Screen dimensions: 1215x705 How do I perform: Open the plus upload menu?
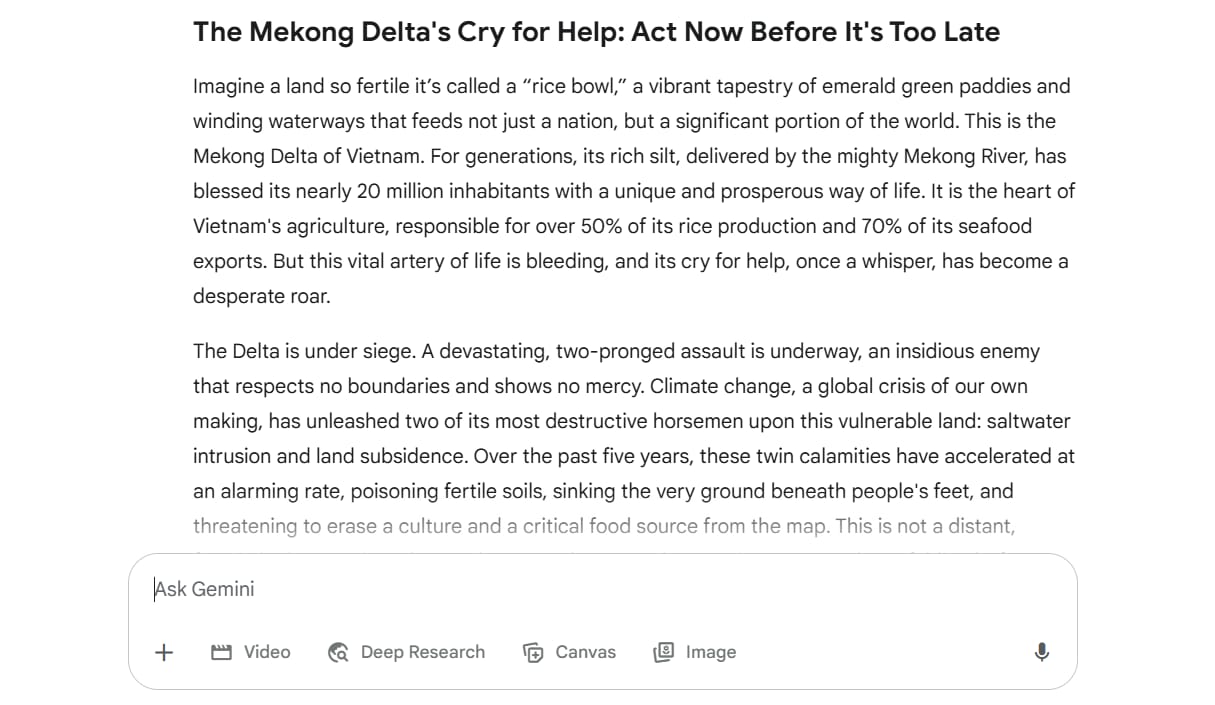(x=164, y=652)
